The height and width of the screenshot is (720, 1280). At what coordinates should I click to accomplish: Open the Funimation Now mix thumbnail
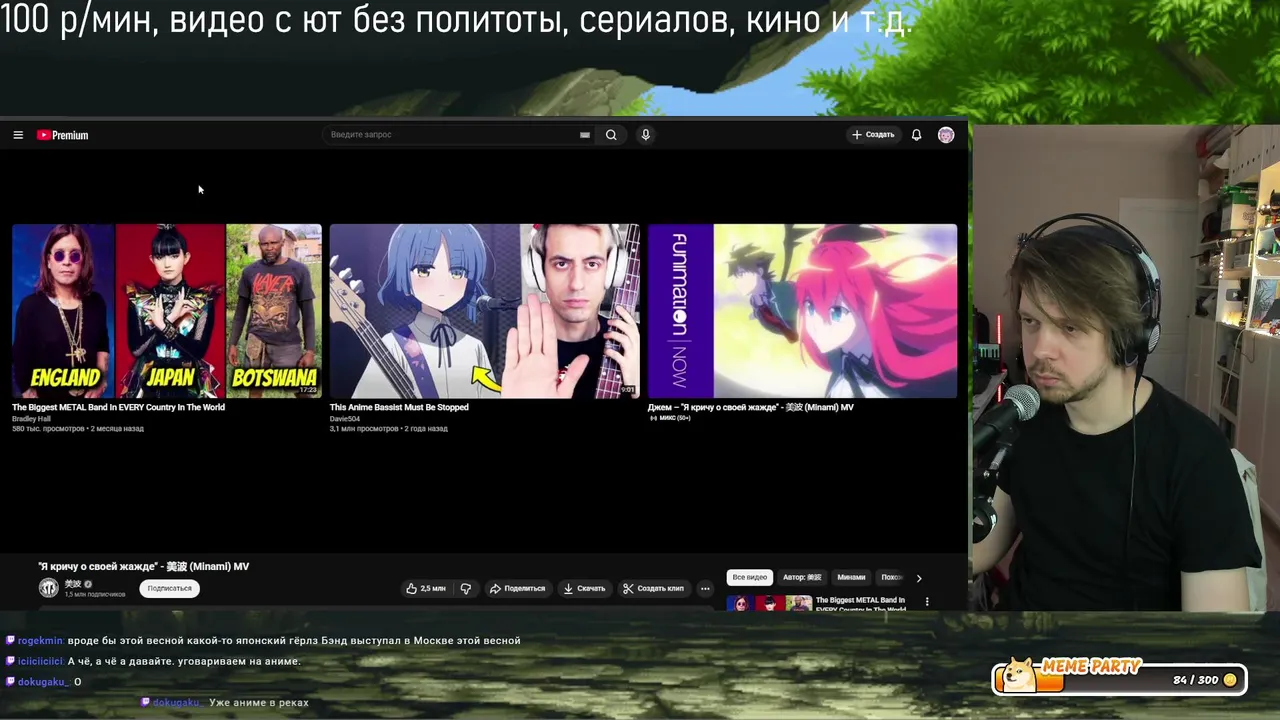[802, 311]
